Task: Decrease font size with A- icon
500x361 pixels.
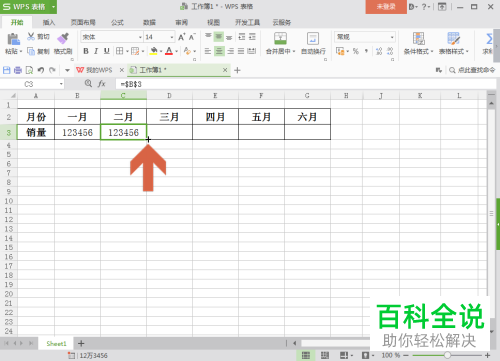Action: (x=192, y=37)
